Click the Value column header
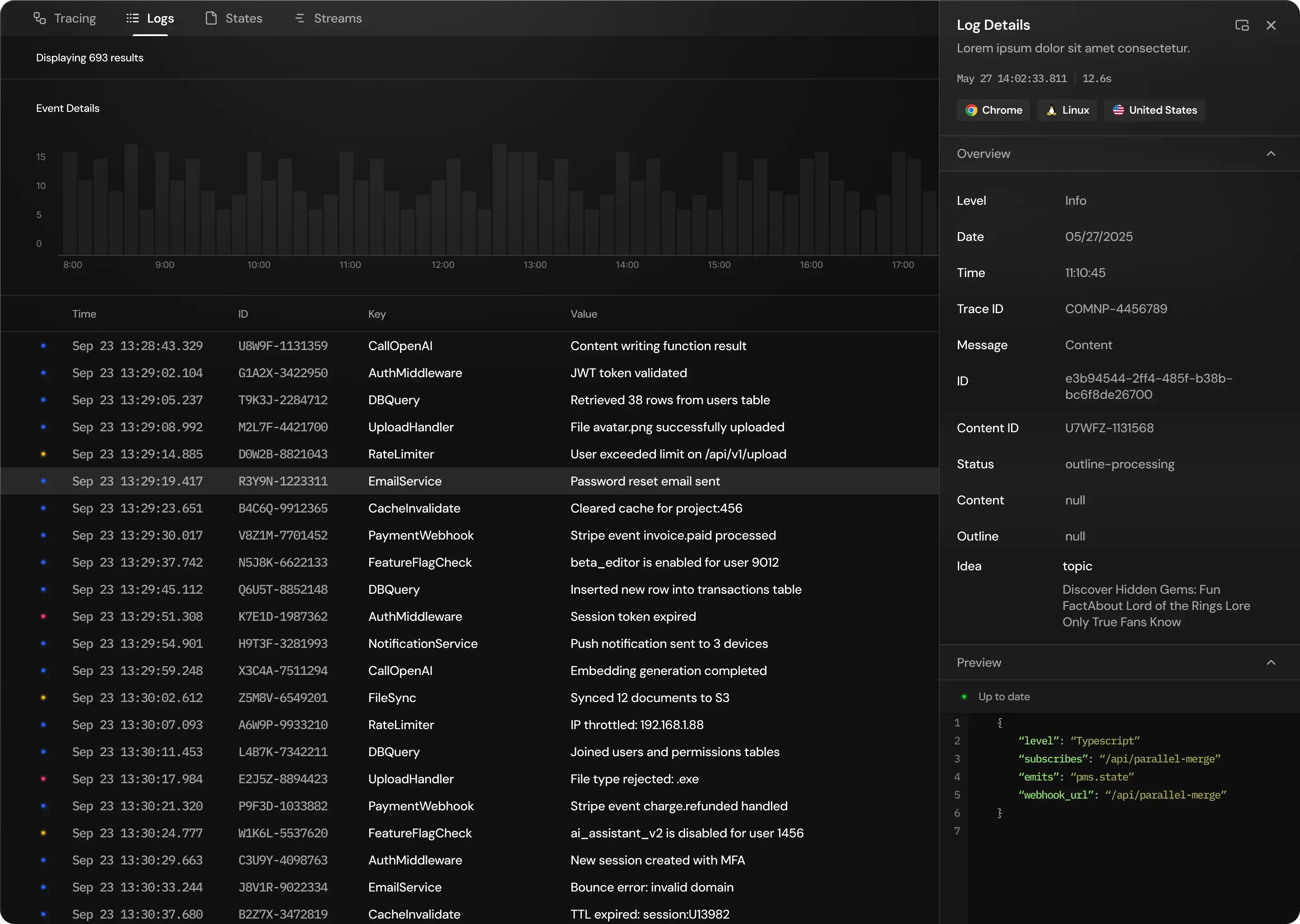Viewport: 1300px width, 924px height. (x=583, y=314)
